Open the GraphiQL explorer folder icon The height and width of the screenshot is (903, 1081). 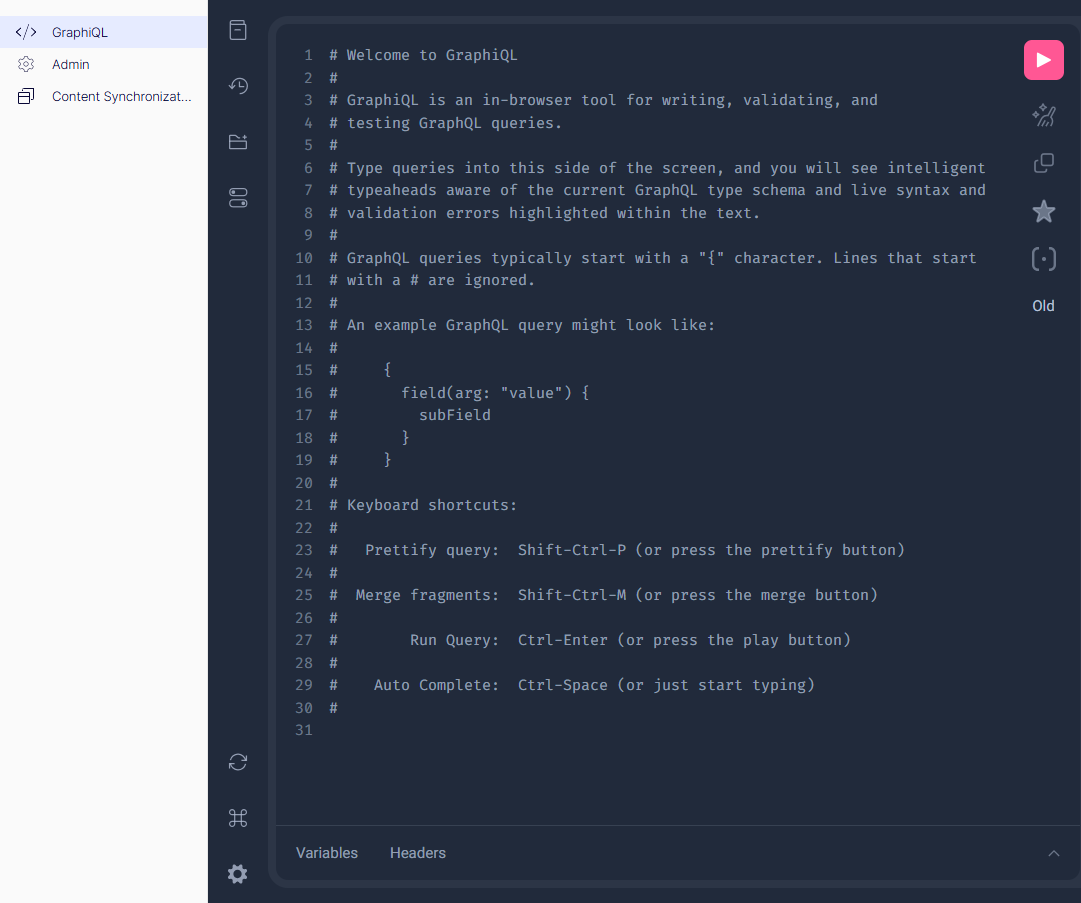(238, 142)
